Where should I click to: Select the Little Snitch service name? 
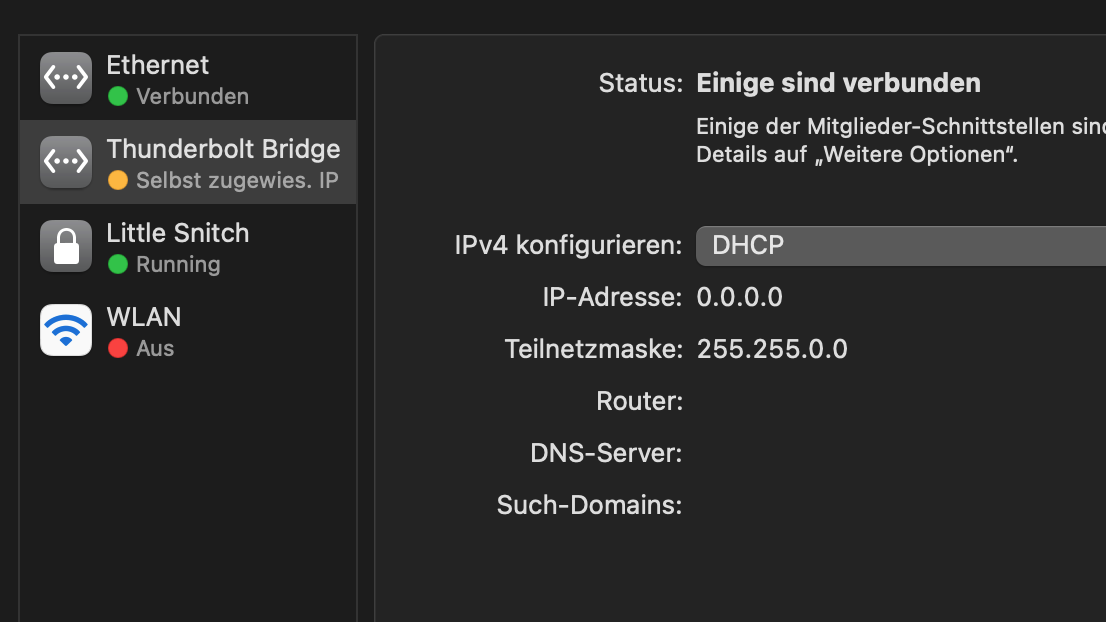coord(178,233)
